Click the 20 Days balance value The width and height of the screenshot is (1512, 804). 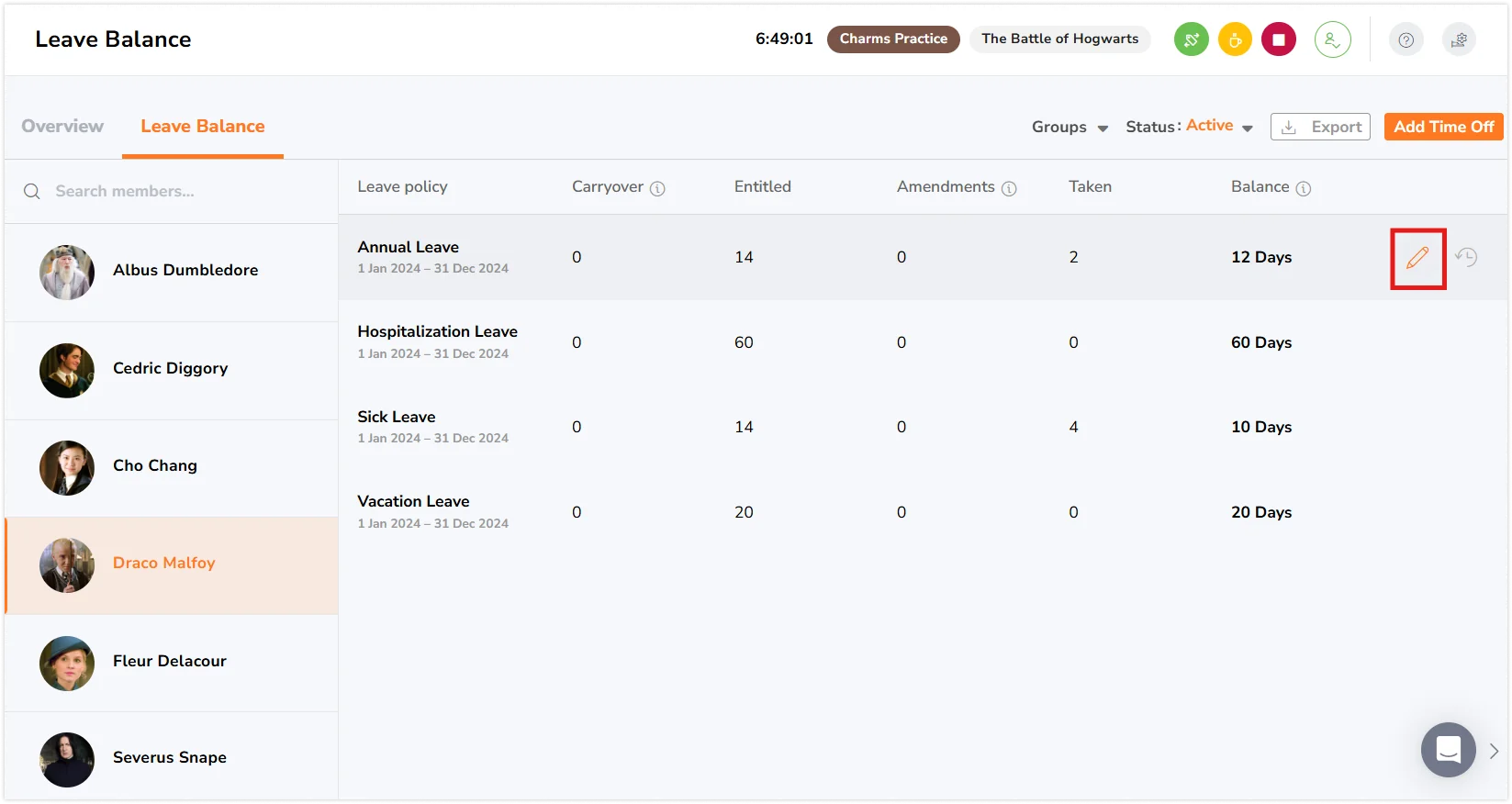(1261, 512)
